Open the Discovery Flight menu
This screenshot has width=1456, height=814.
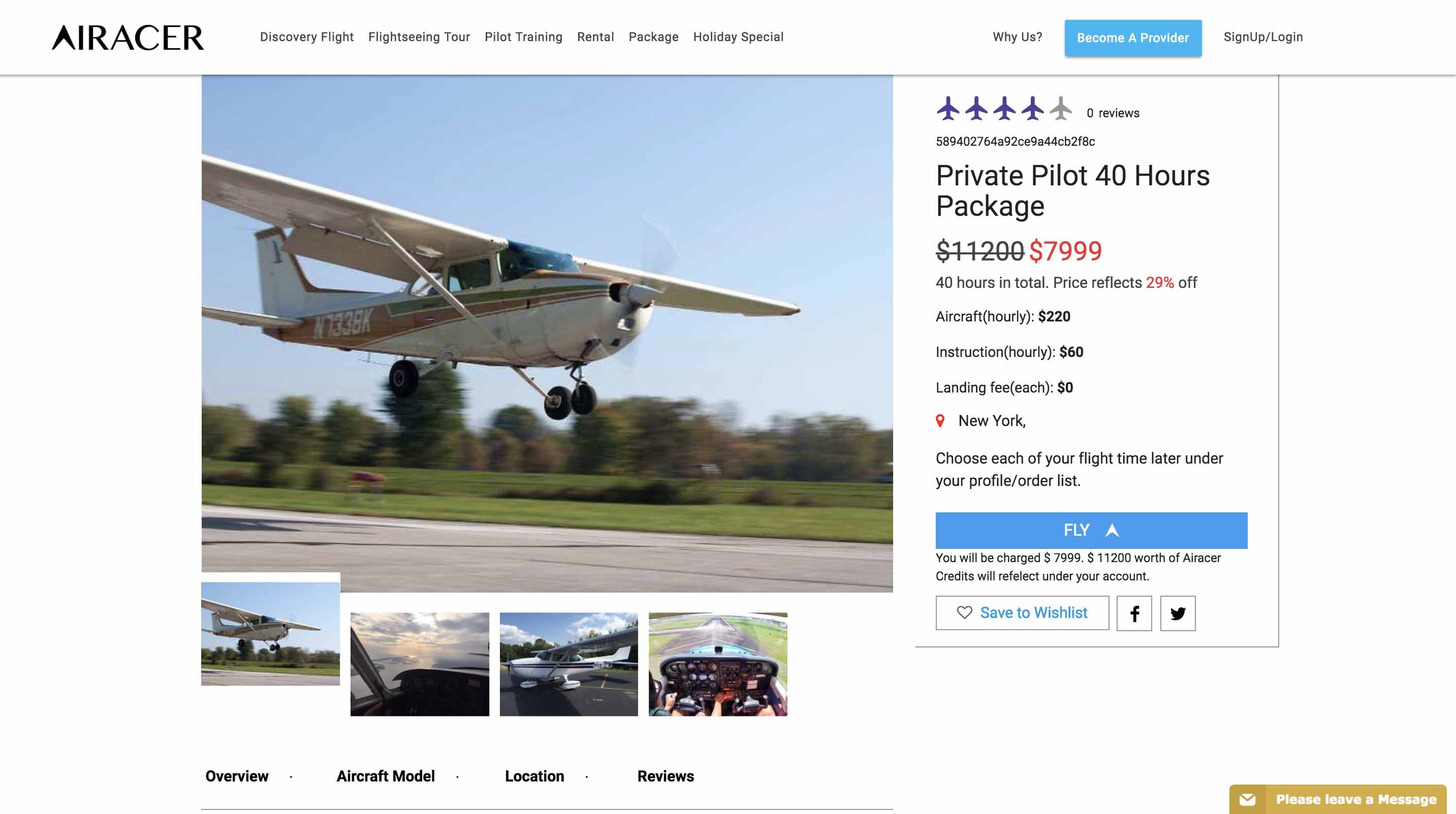point(306,37)
